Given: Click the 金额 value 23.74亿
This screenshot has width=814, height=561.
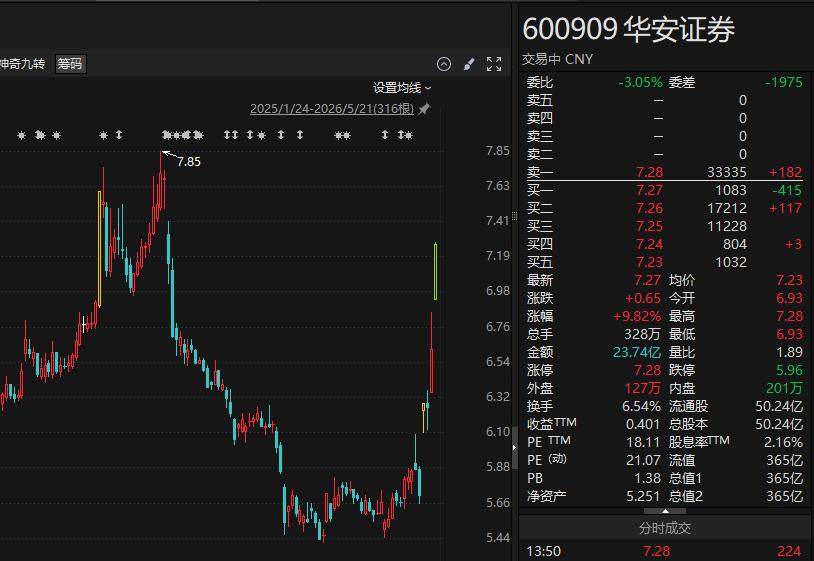Looking at the screenshot, I should [x=637, y=352].
